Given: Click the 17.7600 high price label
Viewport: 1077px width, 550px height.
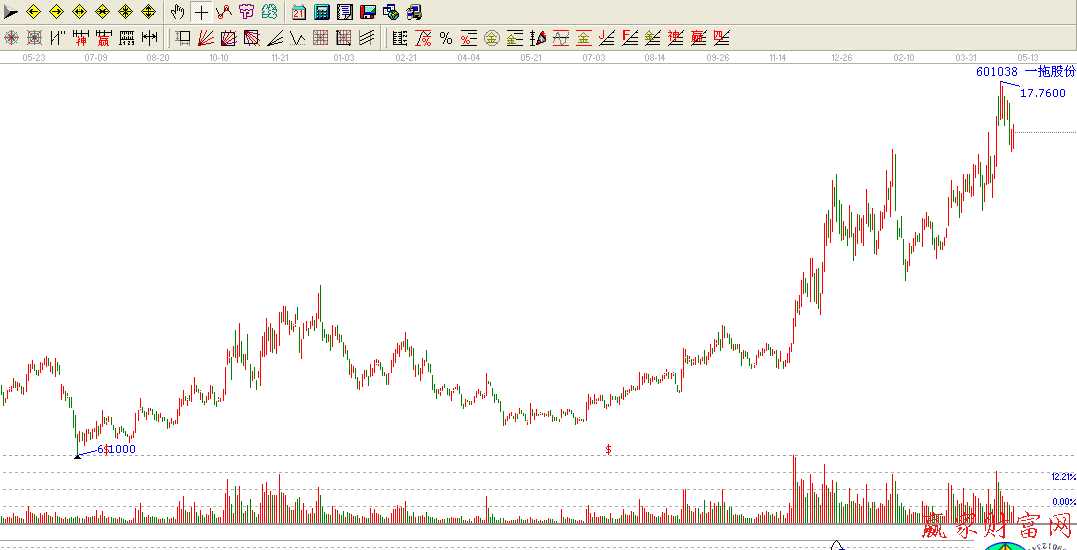Looking at the screenshot, I should (x=1043, y=93).
